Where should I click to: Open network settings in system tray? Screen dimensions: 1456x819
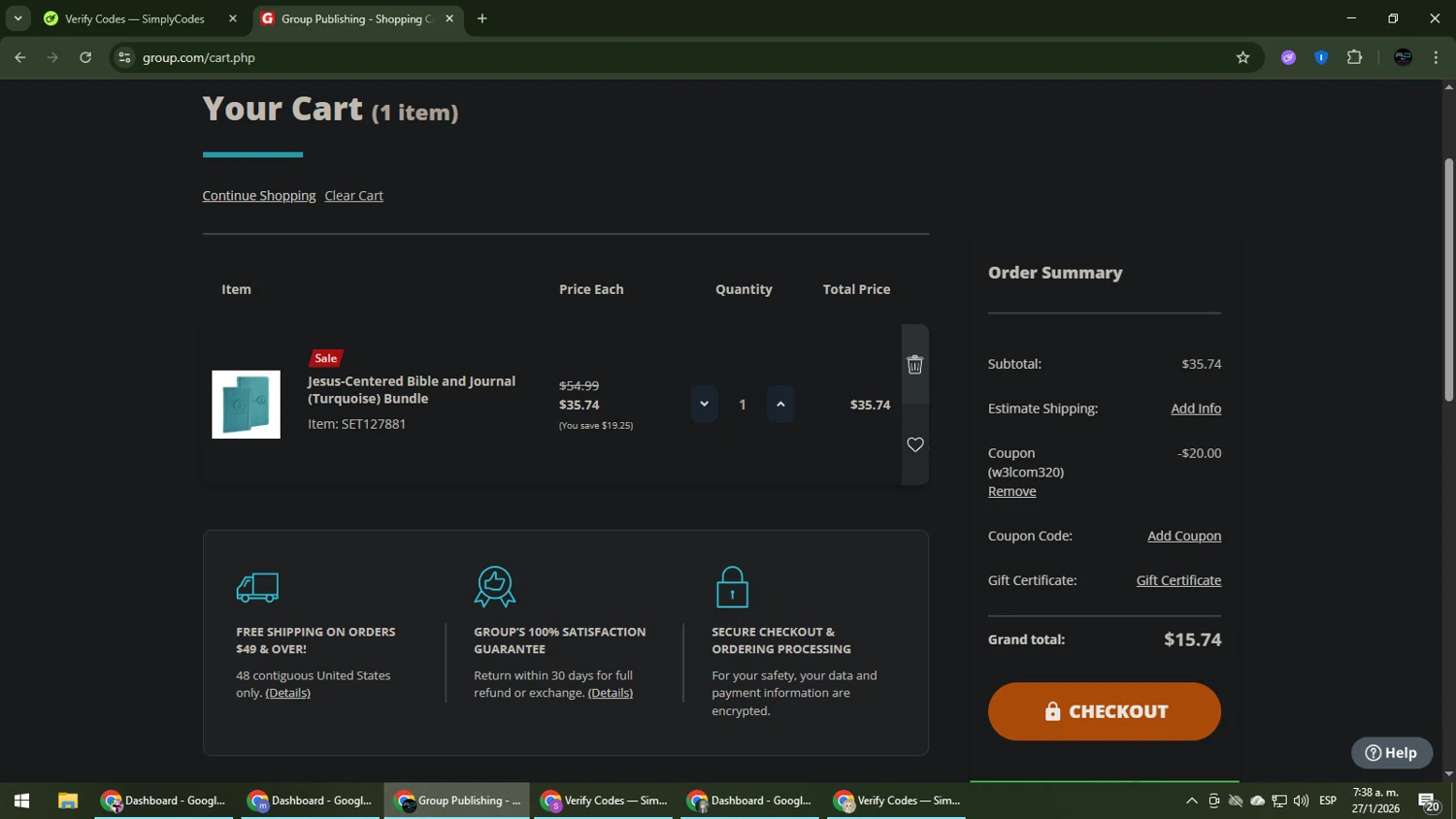(x=1279, y=801)
